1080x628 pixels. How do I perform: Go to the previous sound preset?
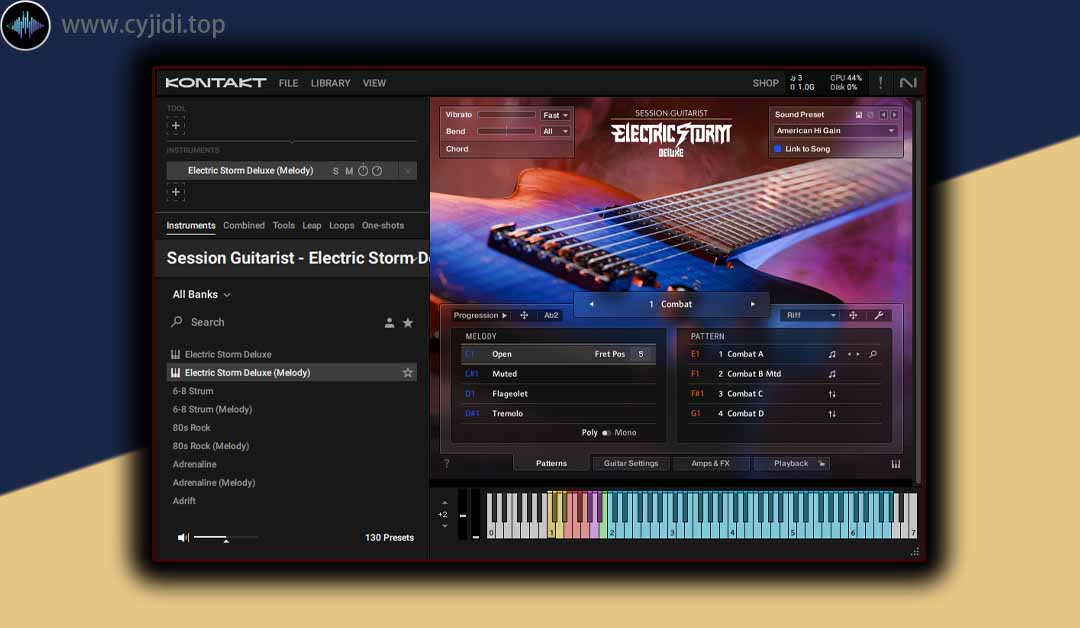click(x=883, y=115)
